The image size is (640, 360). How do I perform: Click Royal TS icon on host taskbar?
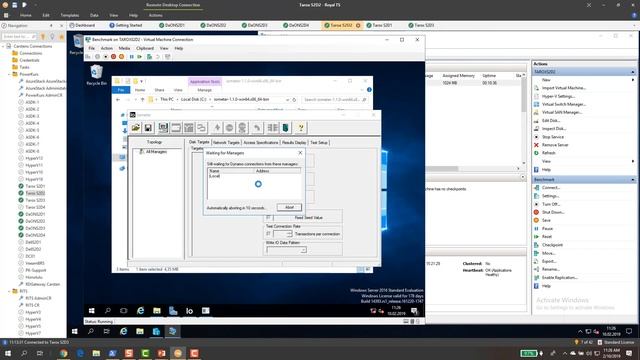pos(178,353)
